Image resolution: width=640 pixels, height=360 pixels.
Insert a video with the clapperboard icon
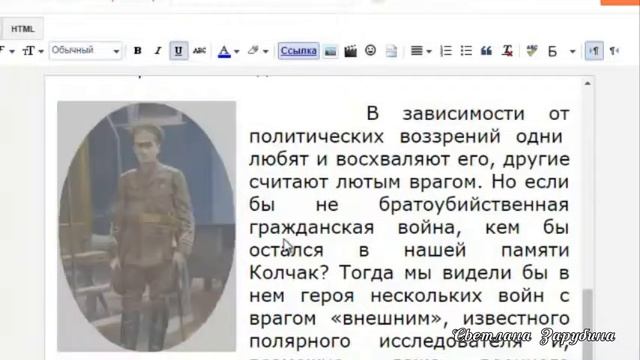[350, 51]
